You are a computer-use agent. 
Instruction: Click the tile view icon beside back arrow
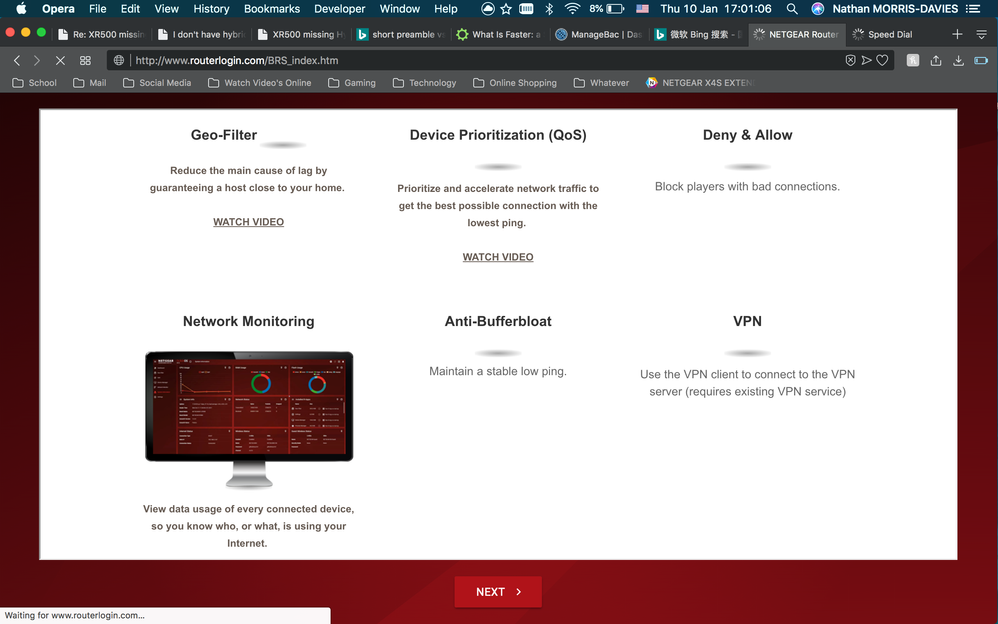coord(85,60)
